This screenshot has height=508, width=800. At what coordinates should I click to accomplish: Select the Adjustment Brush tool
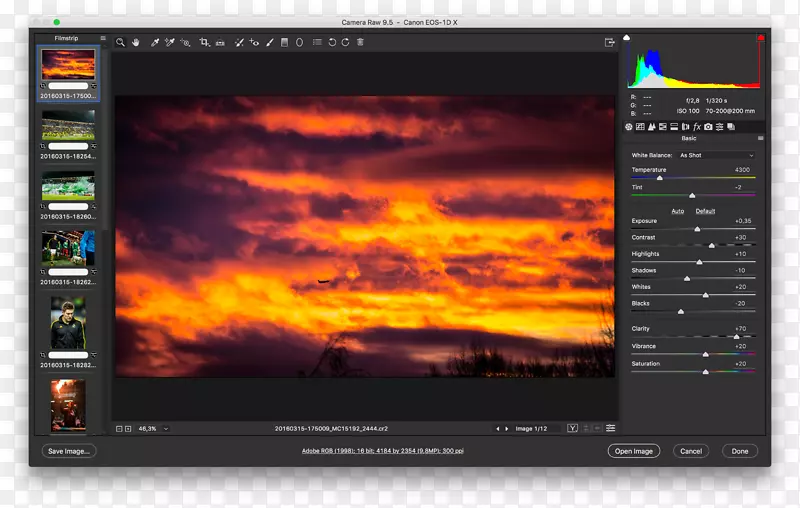click(270, 42)
